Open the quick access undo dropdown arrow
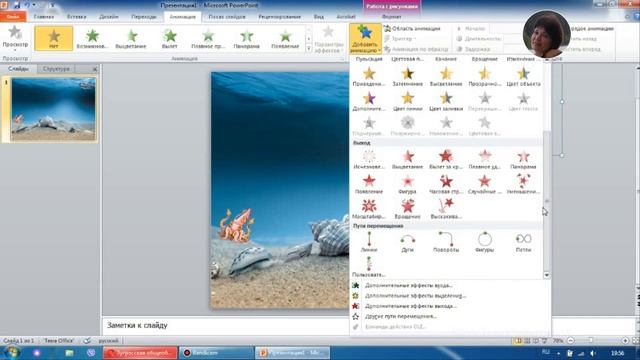The height and width of the screenshot is (360, 640). [x=35, y=5]
